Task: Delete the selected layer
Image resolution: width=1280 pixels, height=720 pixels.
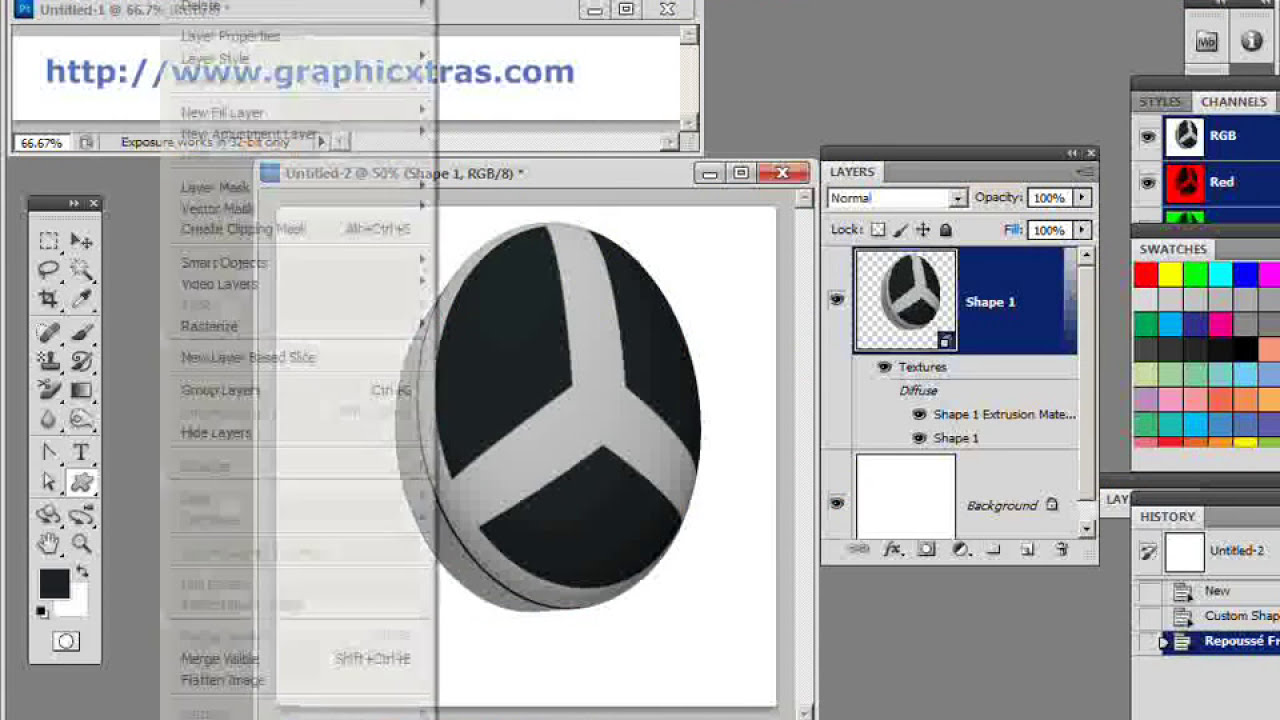Action: point(1061,549)
